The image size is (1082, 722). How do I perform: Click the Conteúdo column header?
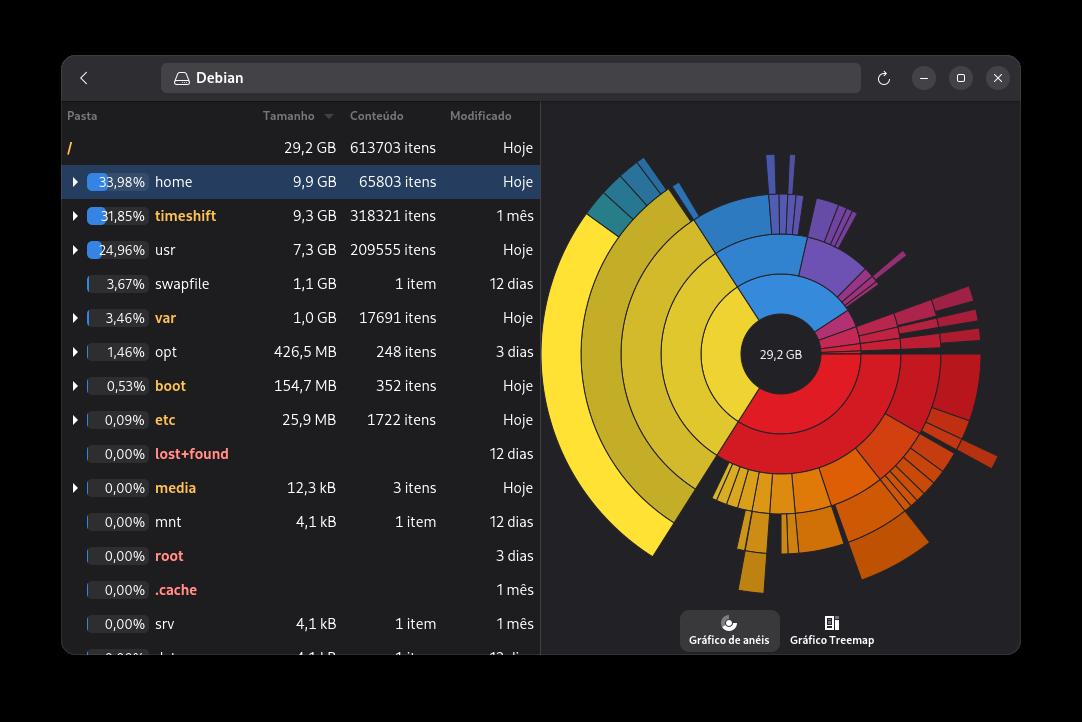coord(376,116)
